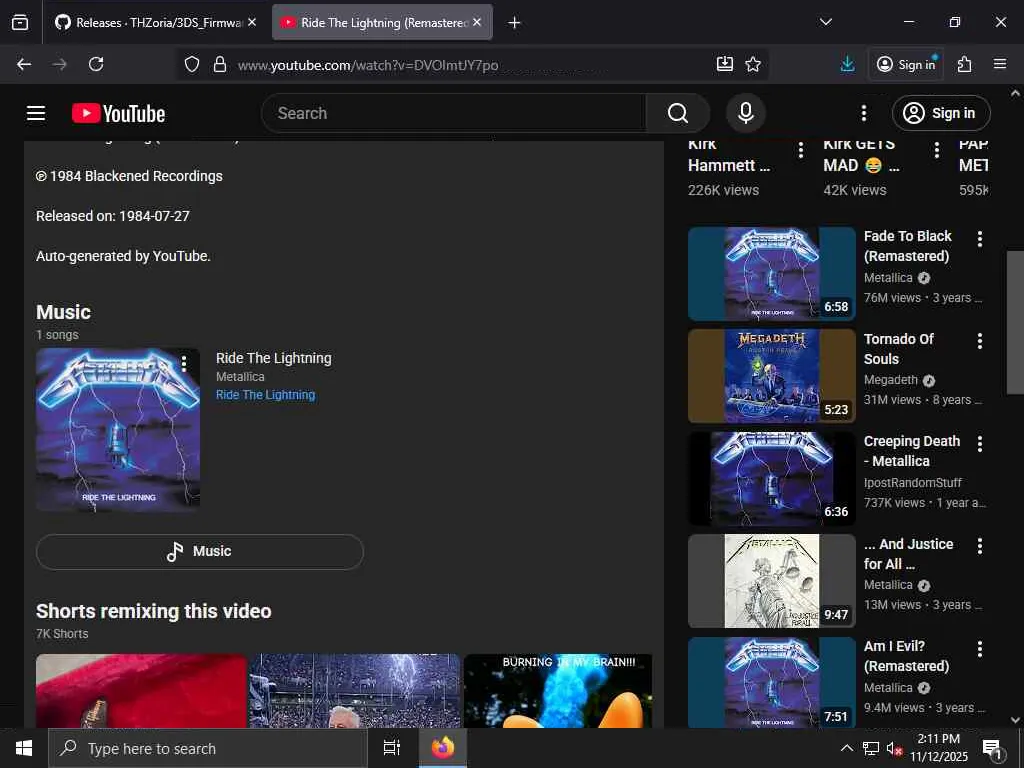Open more options for Tornado Of Souls
This screenshot has width=1024, height=768.
980,341
